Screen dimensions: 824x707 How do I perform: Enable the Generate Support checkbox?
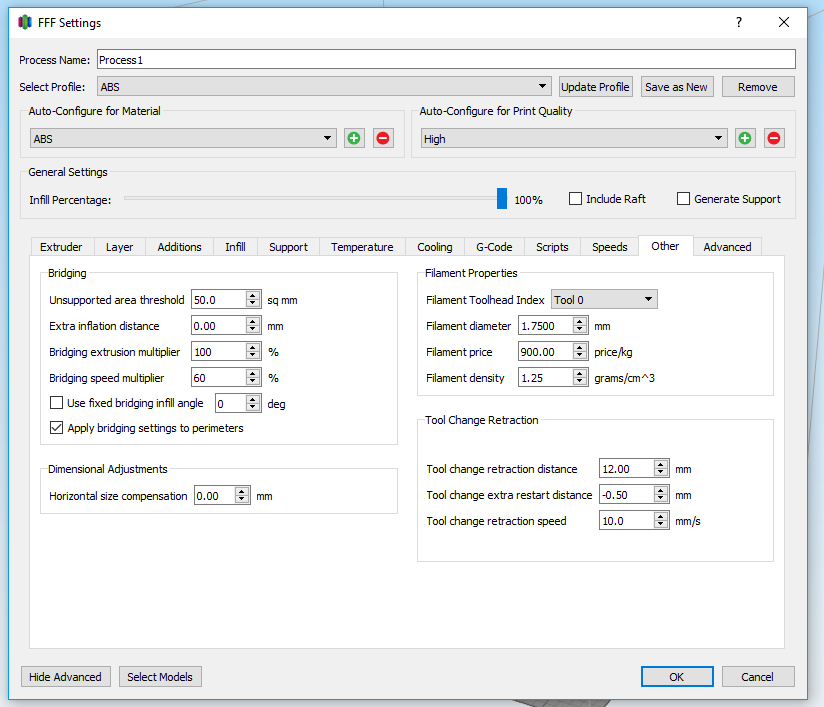click(x=683, y=199)
